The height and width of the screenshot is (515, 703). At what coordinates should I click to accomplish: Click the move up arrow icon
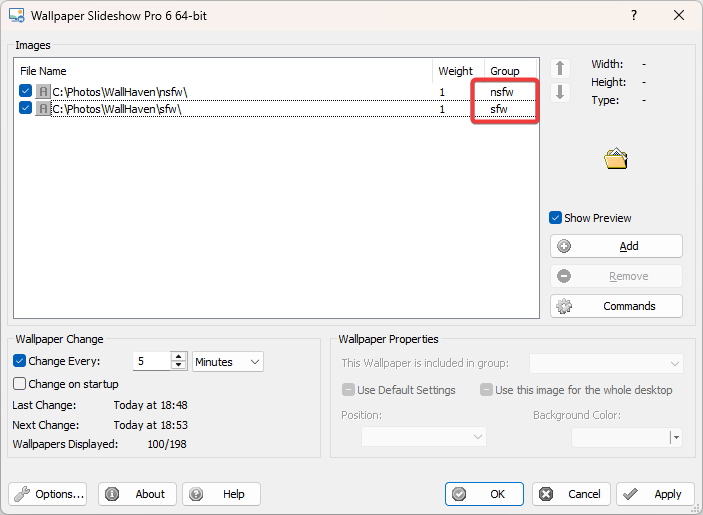click(x=560, y=69)
